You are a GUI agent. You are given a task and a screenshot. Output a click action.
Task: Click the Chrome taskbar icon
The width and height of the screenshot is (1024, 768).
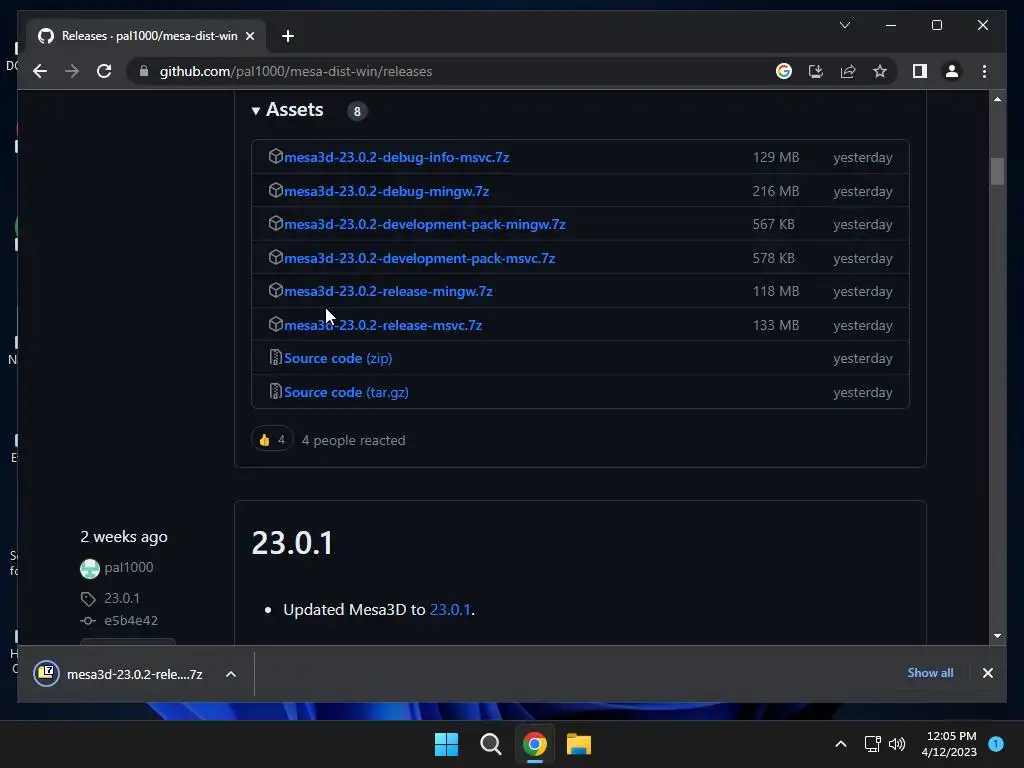tap(535, 744)
